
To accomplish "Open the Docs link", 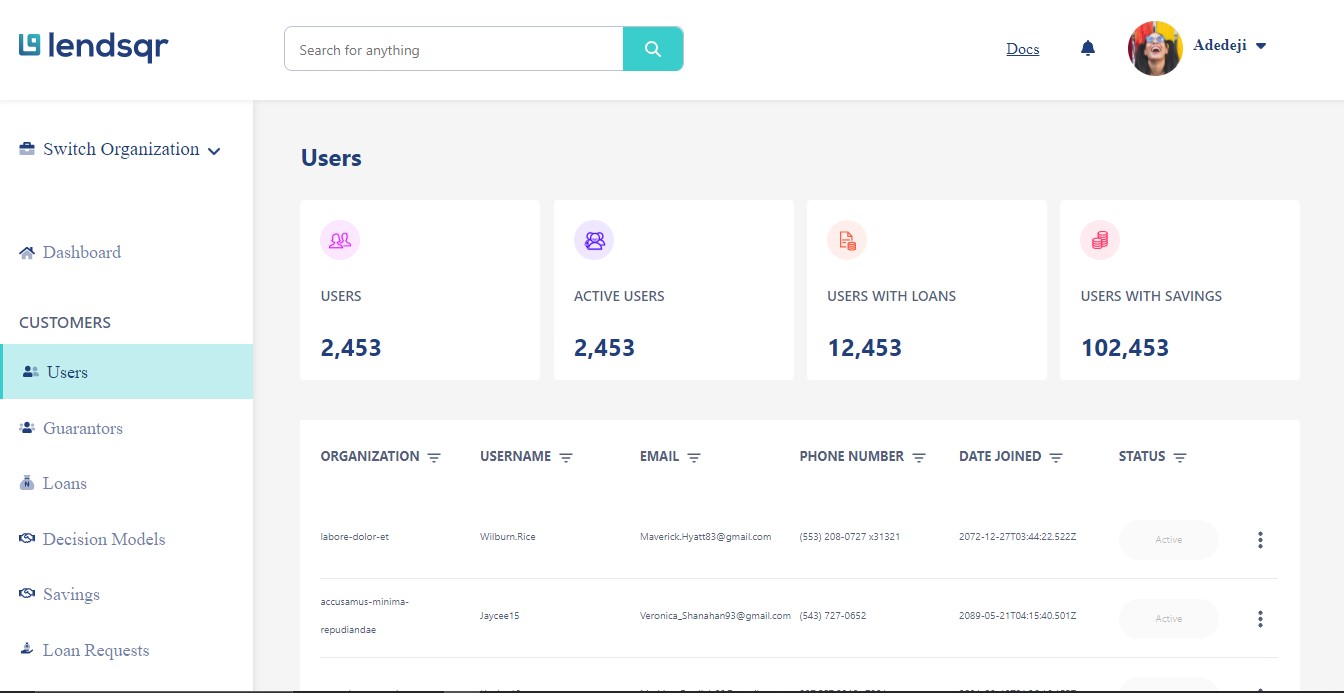I will tap(1022, 49).
